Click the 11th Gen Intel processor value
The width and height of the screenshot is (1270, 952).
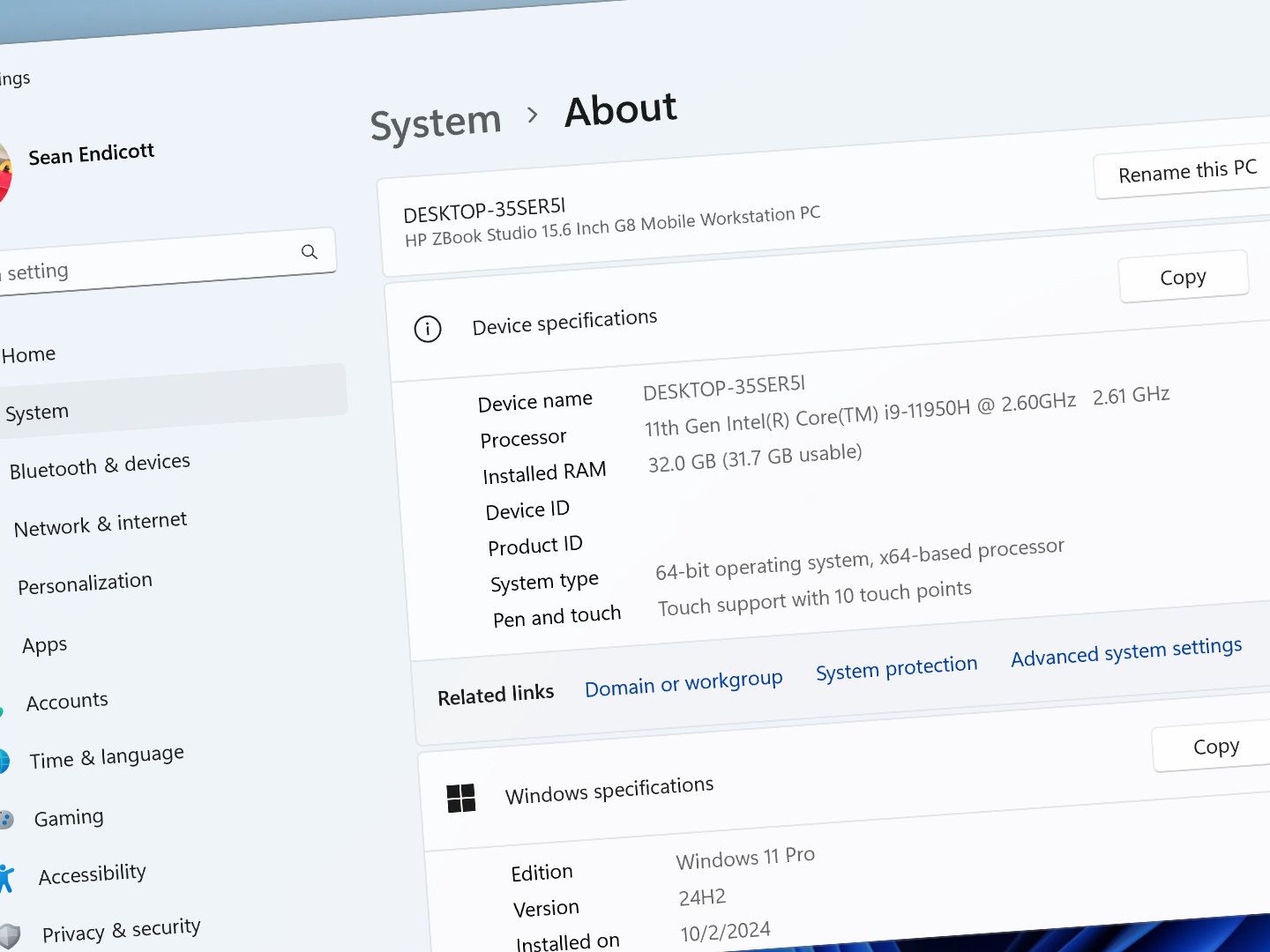(907, 411)
